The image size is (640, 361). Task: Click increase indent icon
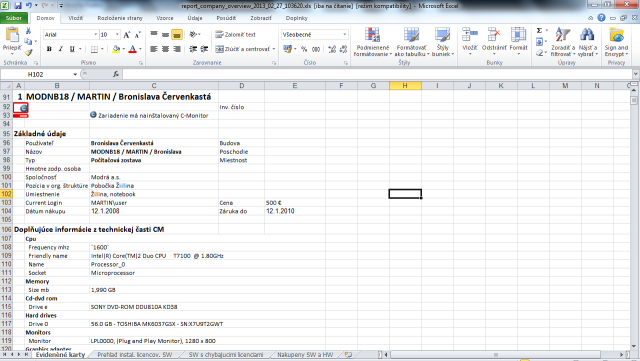click(204, 49)
